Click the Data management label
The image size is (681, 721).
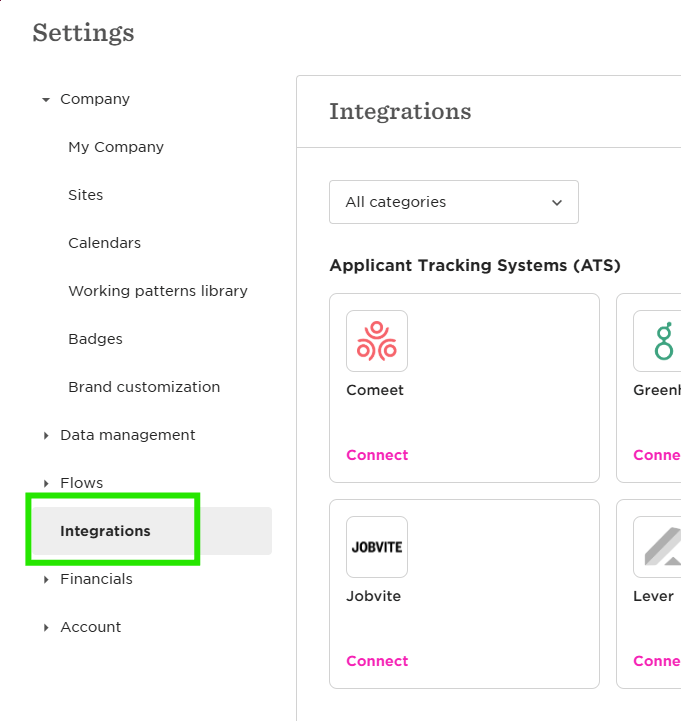[x=127, y=435]
